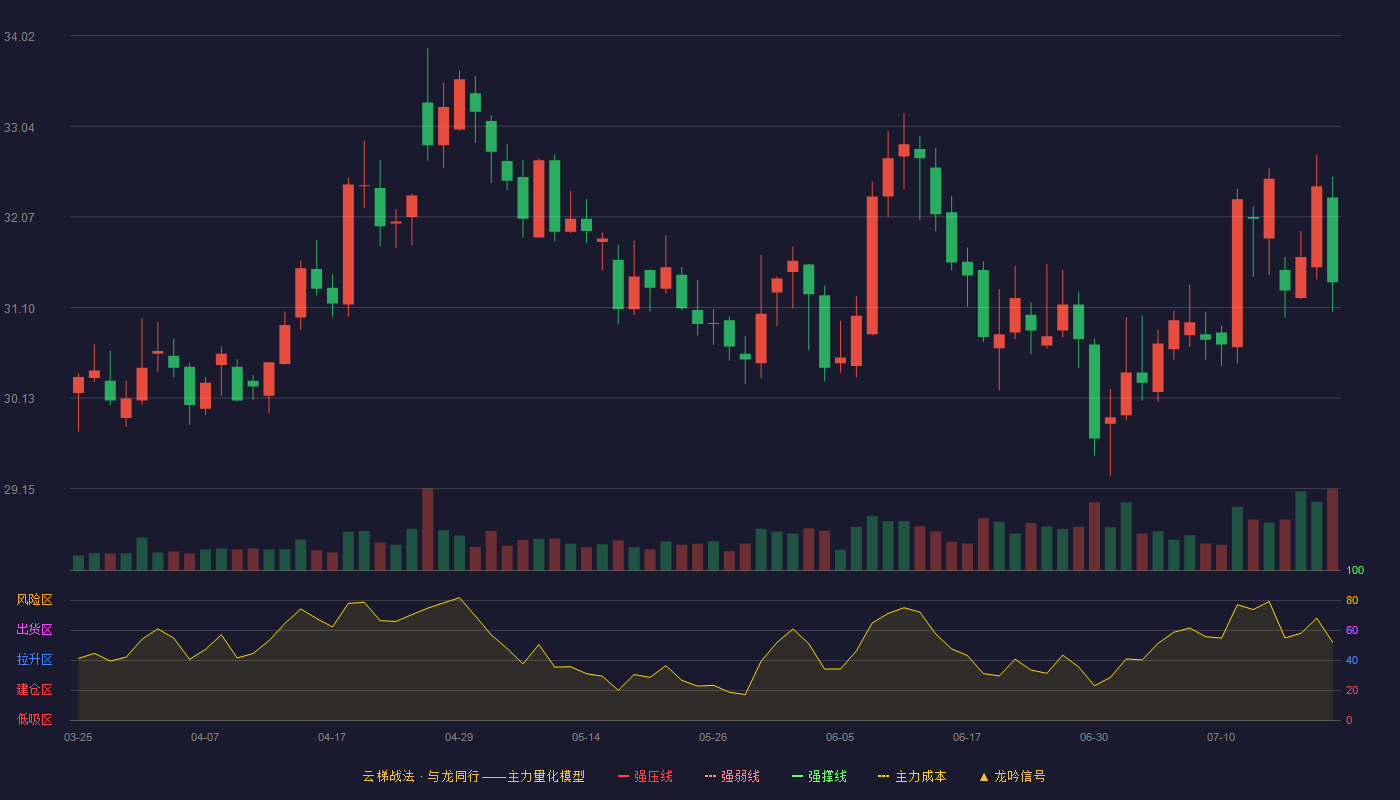Toggle the 主力成本 legend series
The width and height of the screenshot is (1400, 800).
click(911, 776)
